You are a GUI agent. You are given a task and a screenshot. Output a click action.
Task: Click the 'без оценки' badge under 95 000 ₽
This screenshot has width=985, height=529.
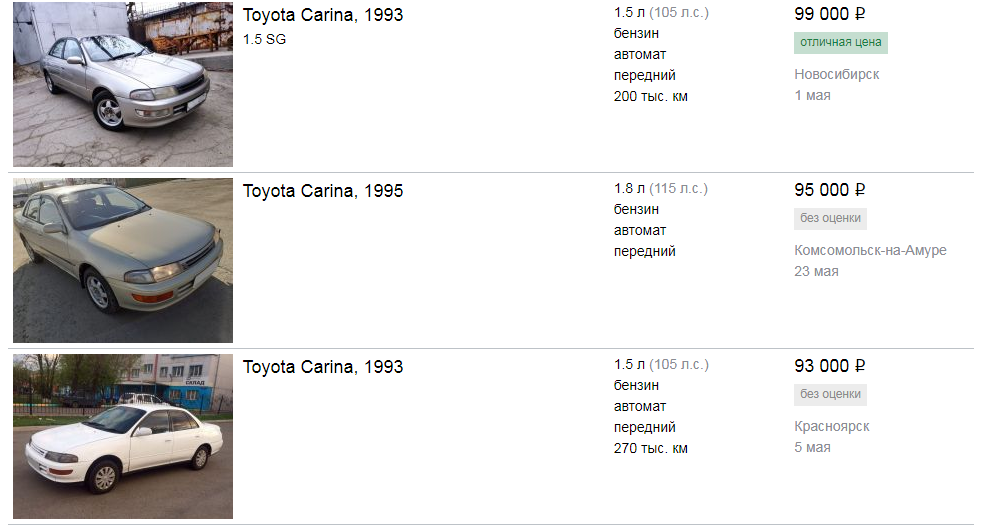point(830,219)
